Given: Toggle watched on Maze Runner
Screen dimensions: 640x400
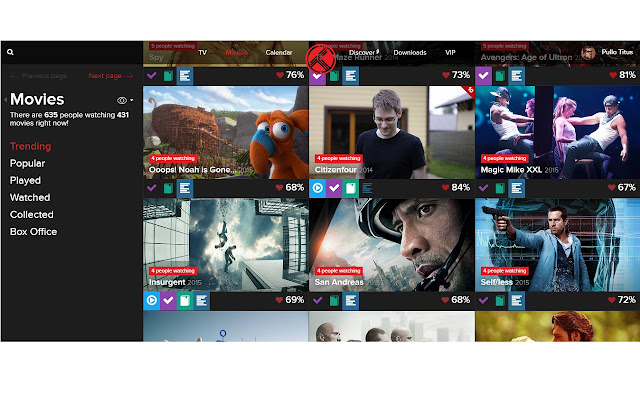Looking at the screenshot, I should coord(317,76).
